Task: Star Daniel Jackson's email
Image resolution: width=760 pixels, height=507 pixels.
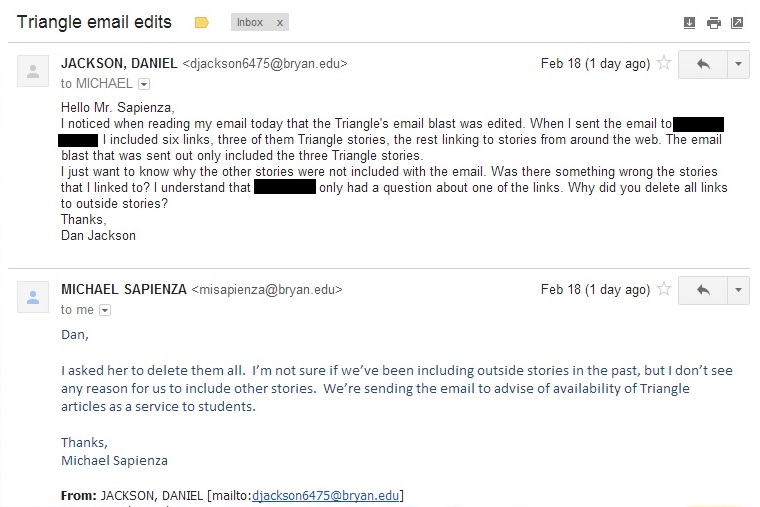Action: (x=662, y=64)
